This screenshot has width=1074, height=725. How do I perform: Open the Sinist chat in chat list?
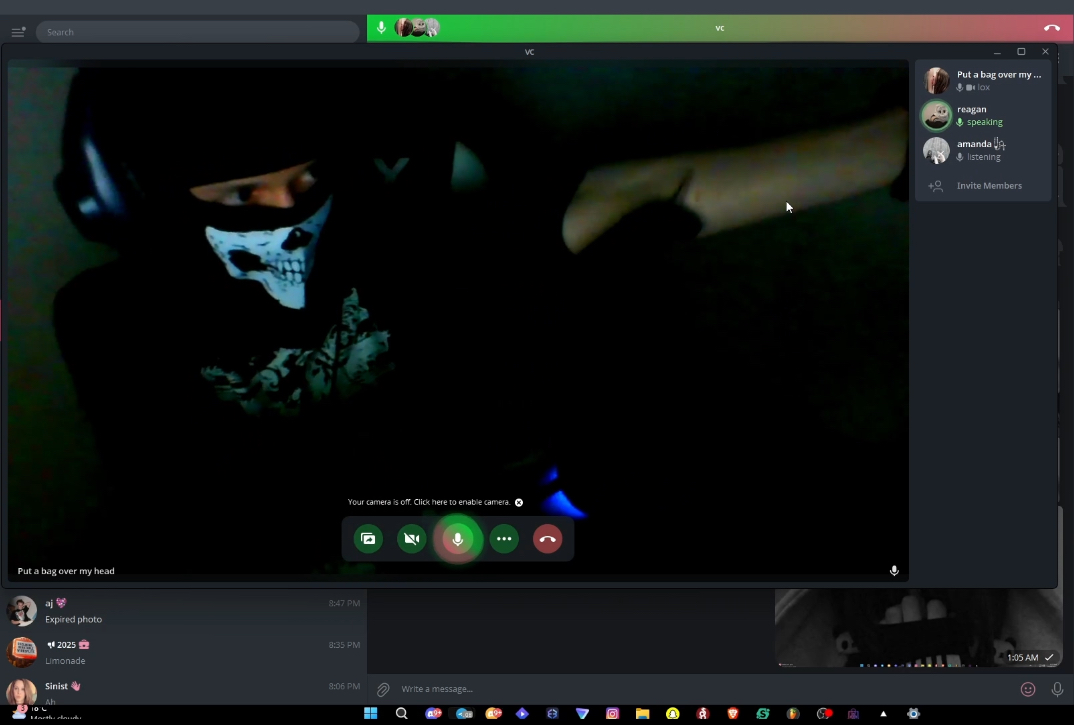click(x=184, y=691)
